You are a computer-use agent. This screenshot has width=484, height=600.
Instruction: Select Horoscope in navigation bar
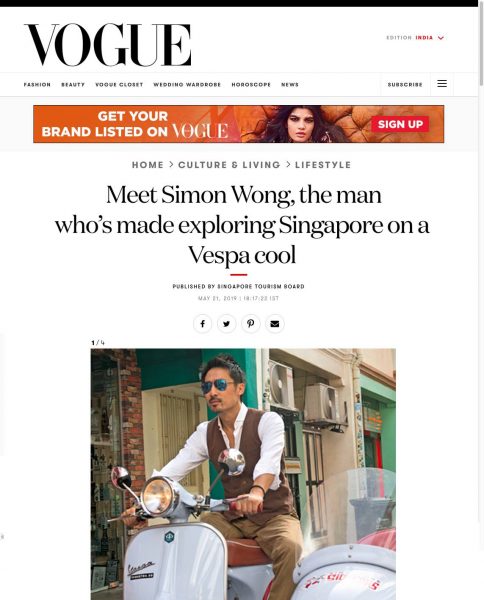pos(251,85)
